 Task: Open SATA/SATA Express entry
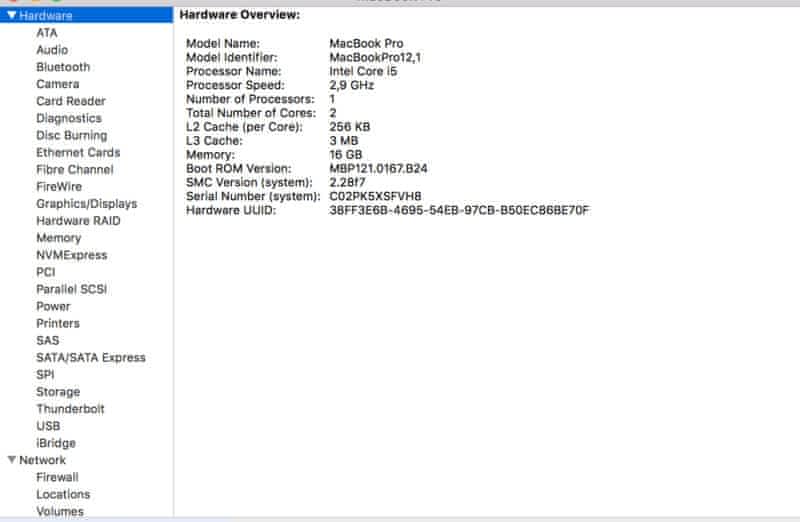(91, 358)
